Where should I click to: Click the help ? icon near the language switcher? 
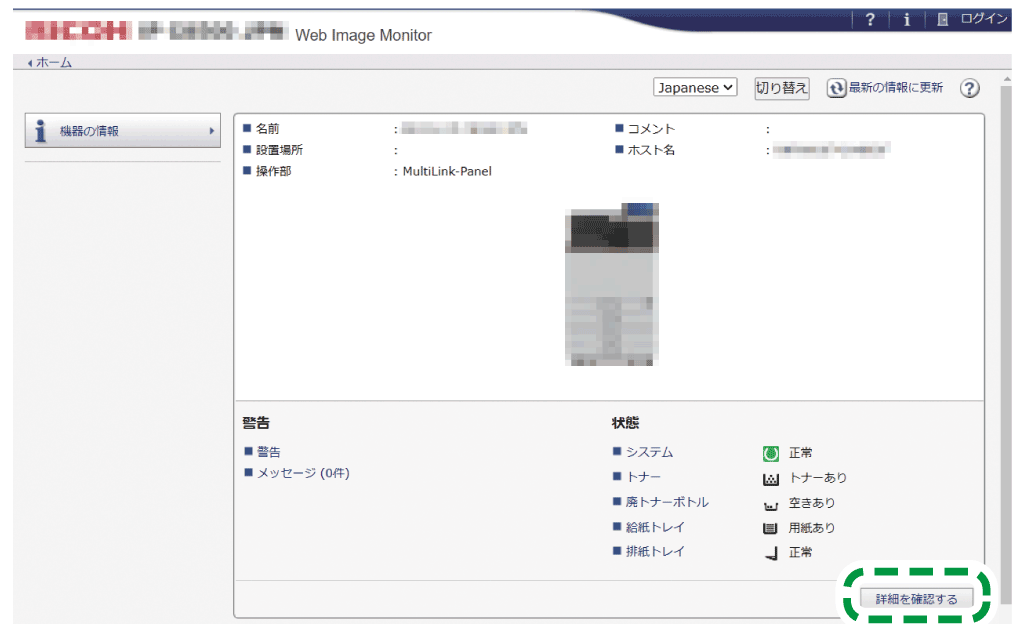(x=968, y=88)
